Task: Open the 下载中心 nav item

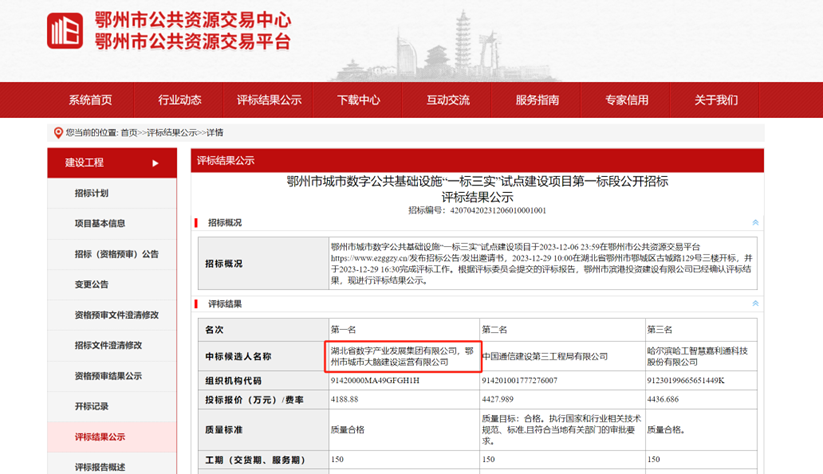Action: point(358,100)
